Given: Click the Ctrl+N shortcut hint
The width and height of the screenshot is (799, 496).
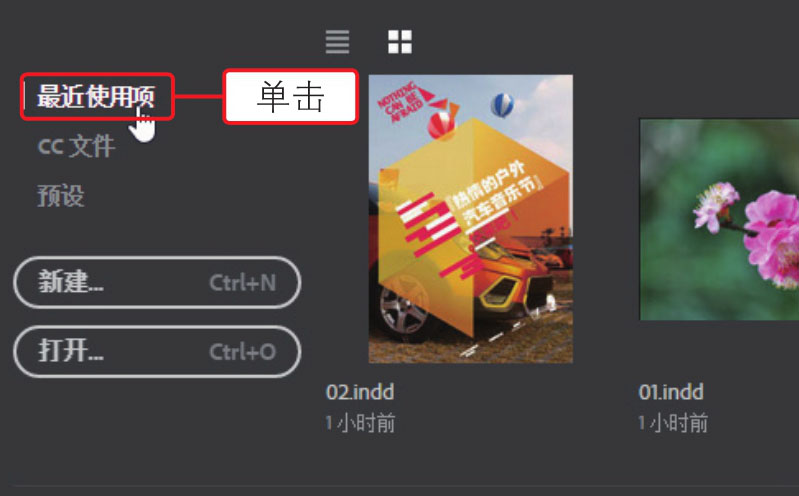Looking at the screenshot, I should point(243,283).
